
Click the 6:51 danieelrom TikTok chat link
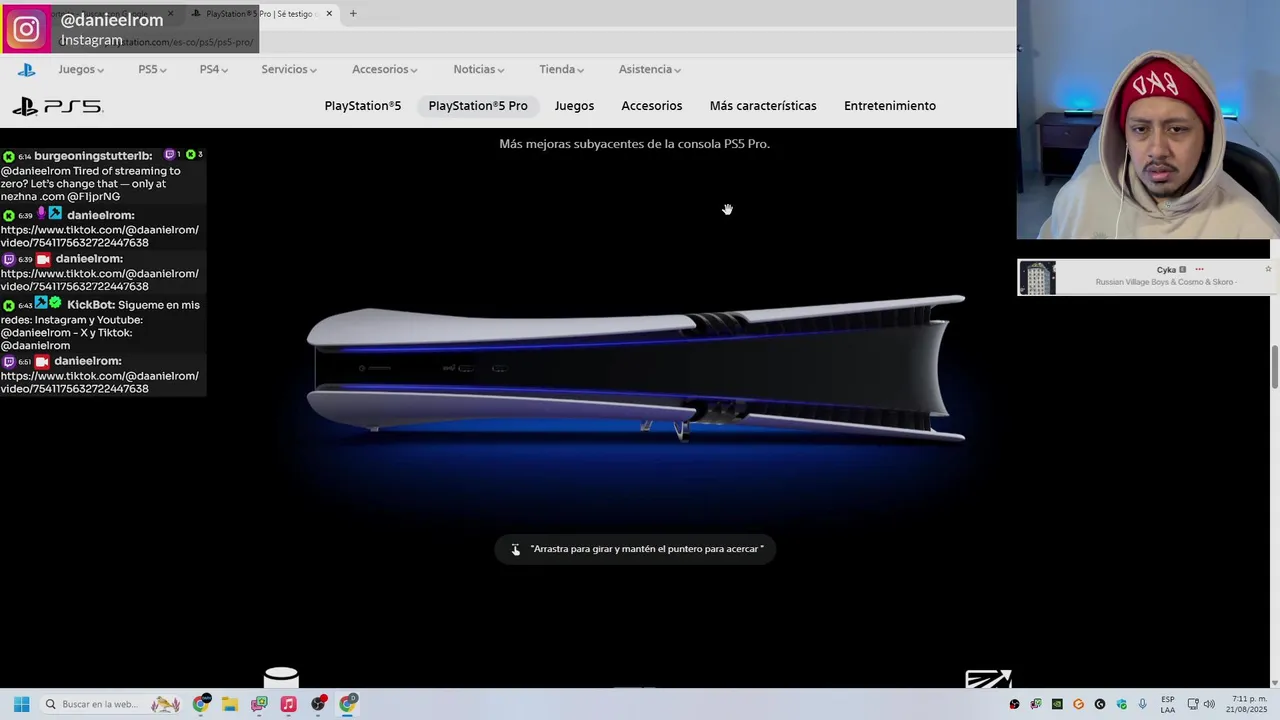click(x=100, y=382)
